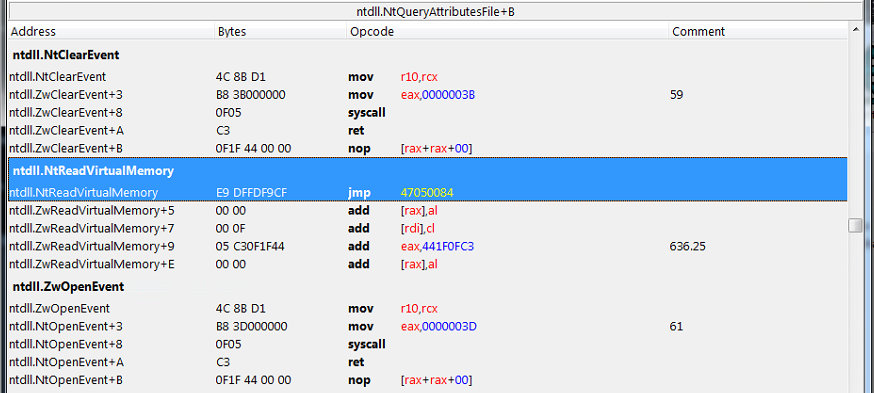The height and width of the screenshot is (393, 874).
Task: Click the Address column header
Action: coord(111,31)
